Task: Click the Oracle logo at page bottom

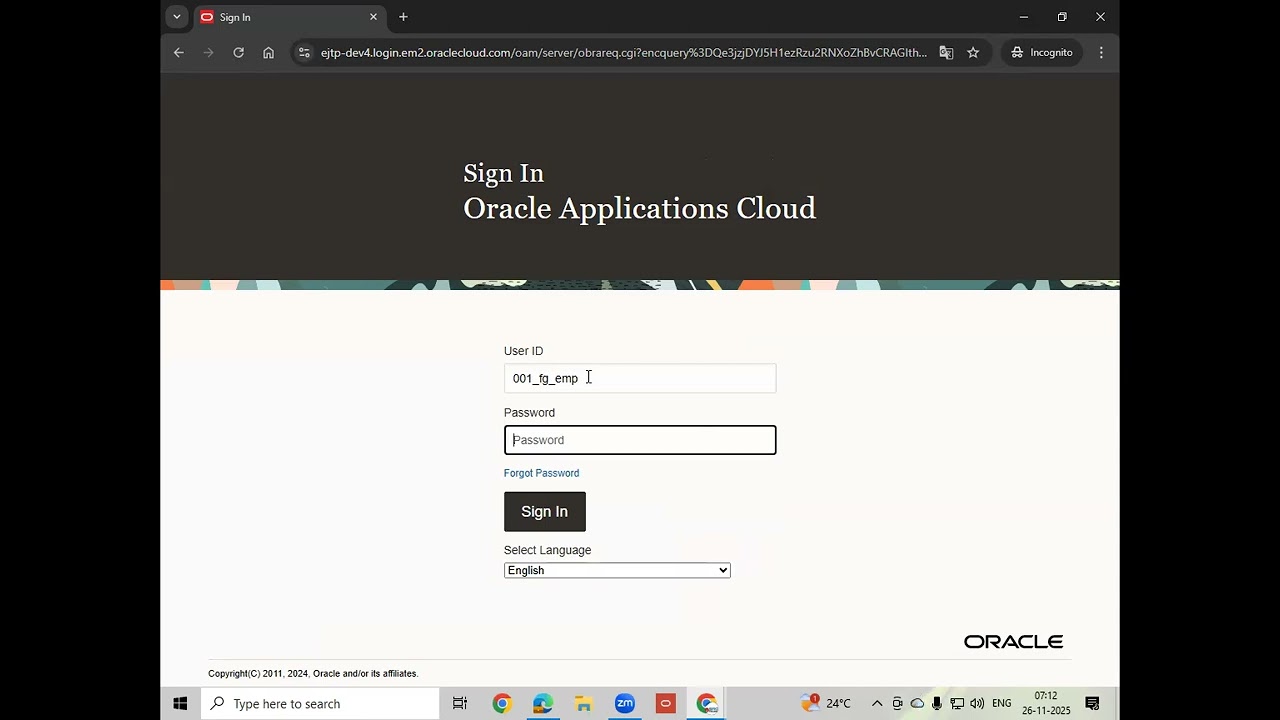Action: [1013, 642]
